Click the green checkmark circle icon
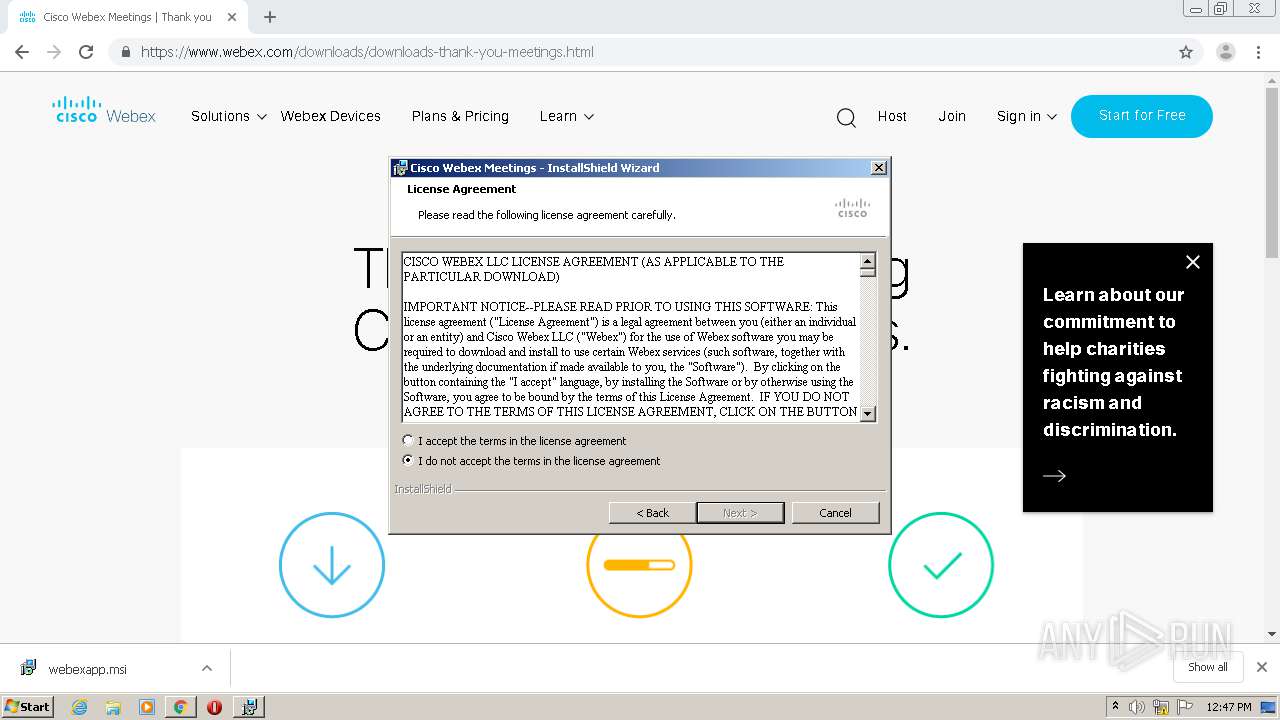Viewport: 1280px width, 720px height. coord(941,565)
